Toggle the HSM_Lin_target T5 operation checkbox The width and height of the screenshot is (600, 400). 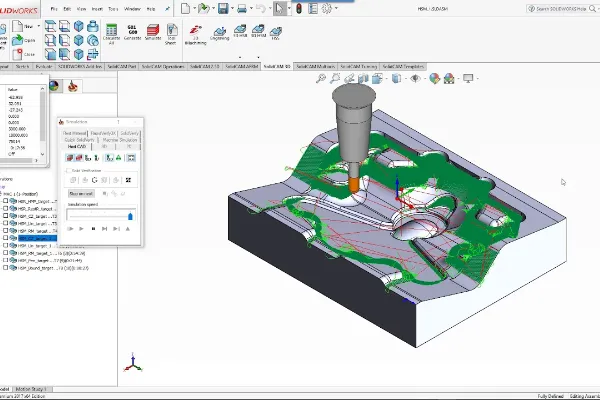[5, 223]
